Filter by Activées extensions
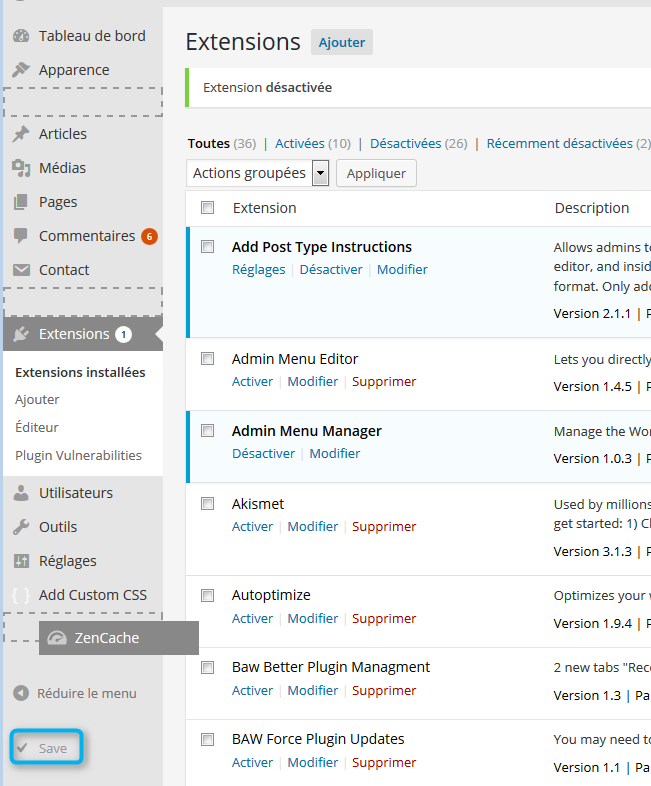The height and width of the screenshot is (786, 651). [x=300, y=143]
